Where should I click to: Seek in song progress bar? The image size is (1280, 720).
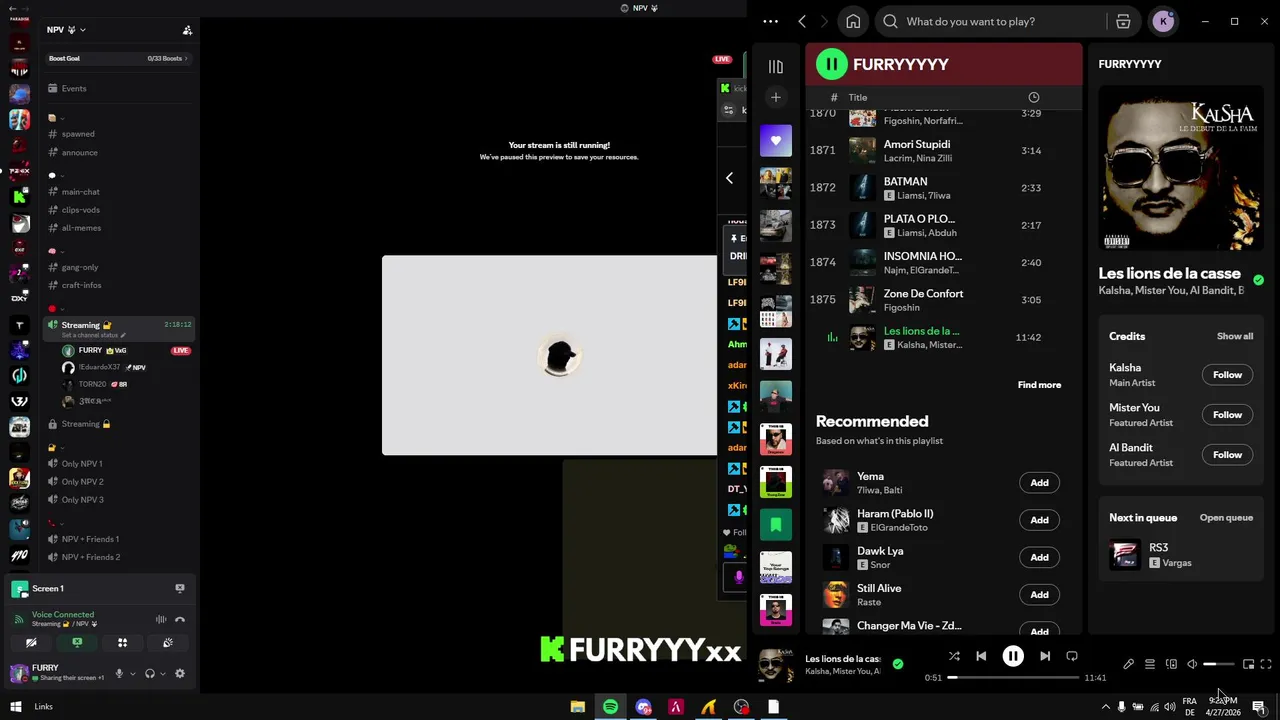1013,677
